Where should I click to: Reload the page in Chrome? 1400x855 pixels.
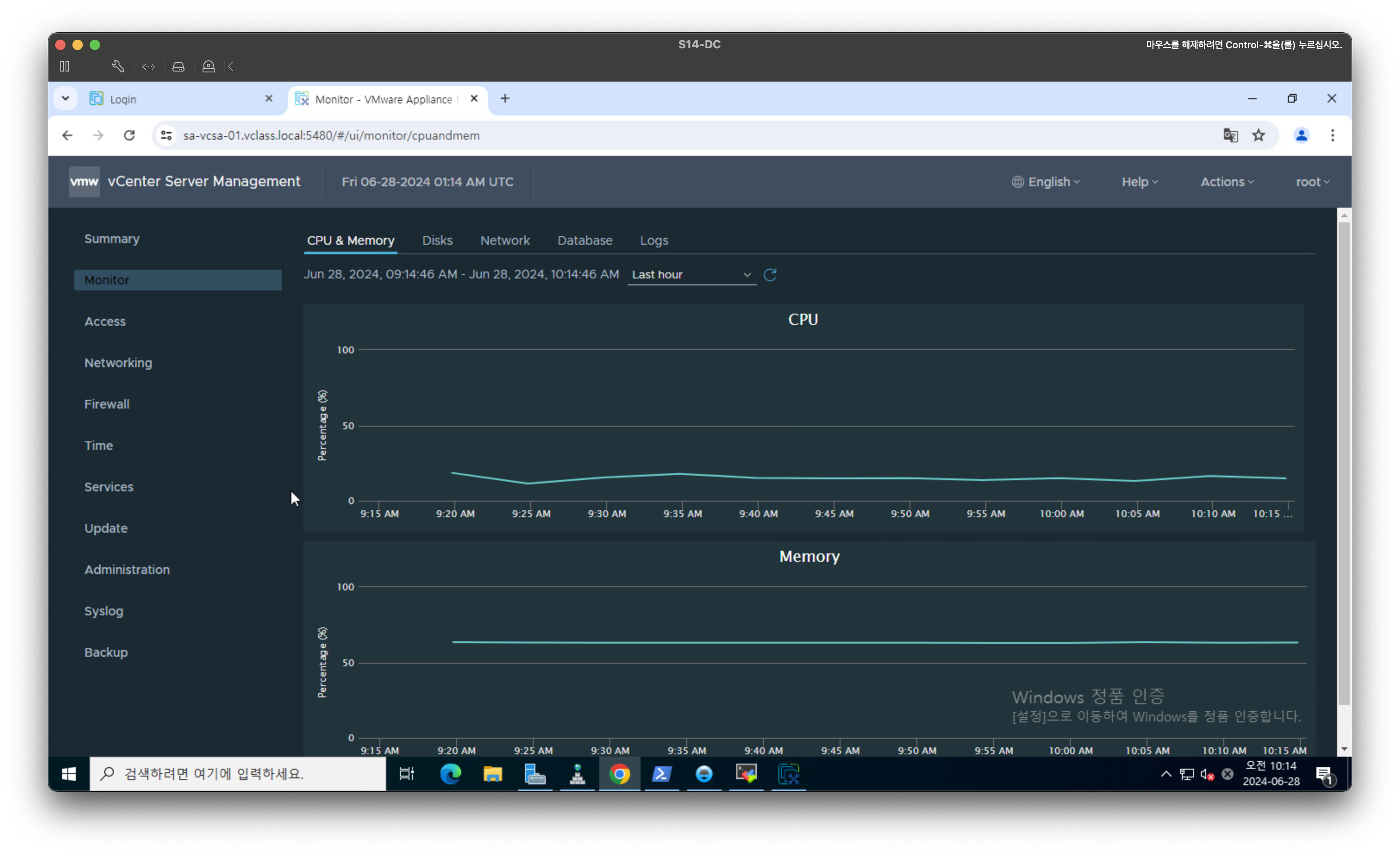pos(130,135)
